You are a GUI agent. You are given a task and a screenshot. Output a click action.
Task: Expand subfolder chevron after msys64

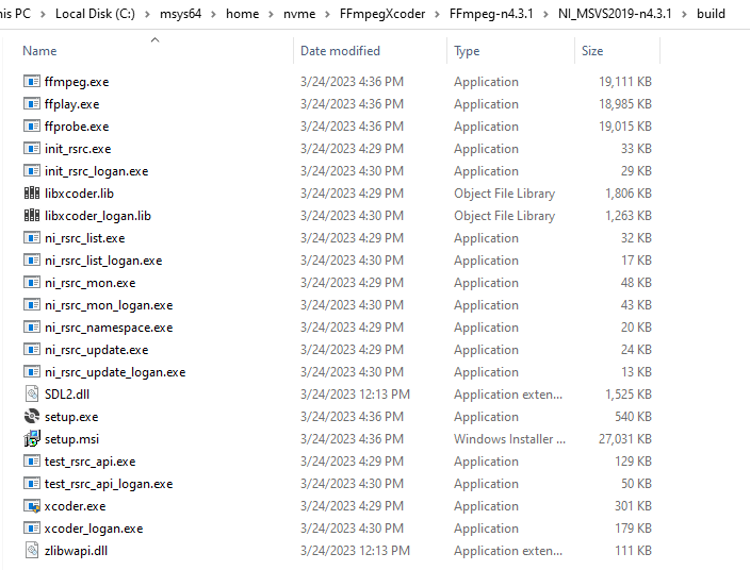(214, 14)
